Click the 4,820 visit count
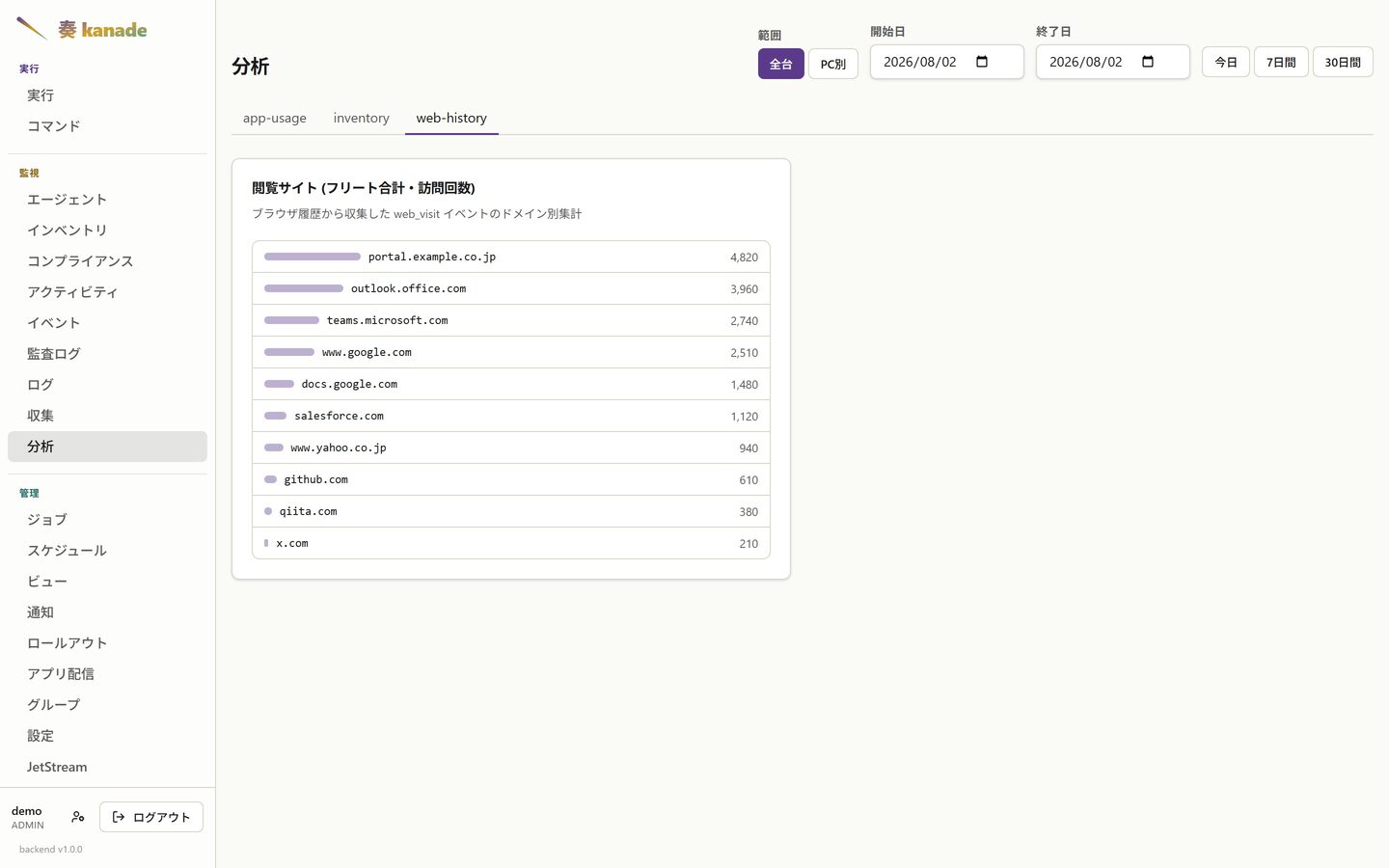The height and width of the screenshot is (868, 1389). tap(744, 258)
